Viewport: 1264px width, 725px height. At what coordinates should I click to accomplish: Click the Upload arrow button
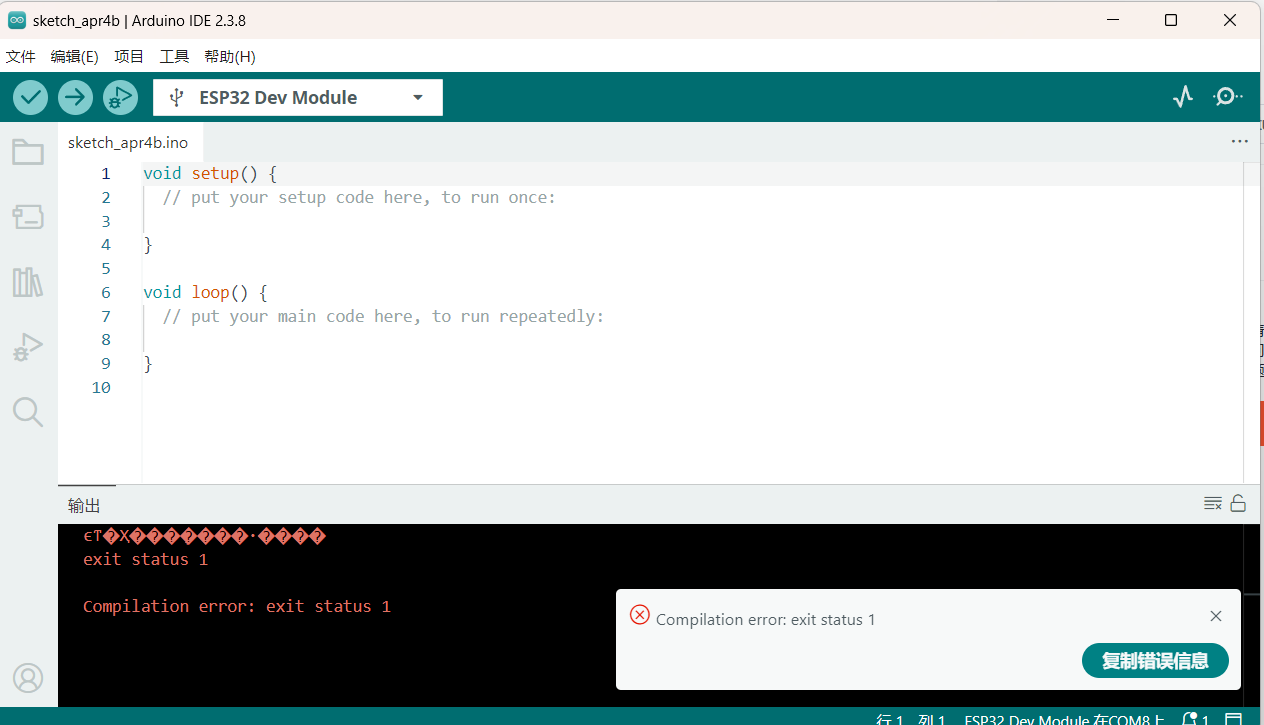click(x=75, y=97)
